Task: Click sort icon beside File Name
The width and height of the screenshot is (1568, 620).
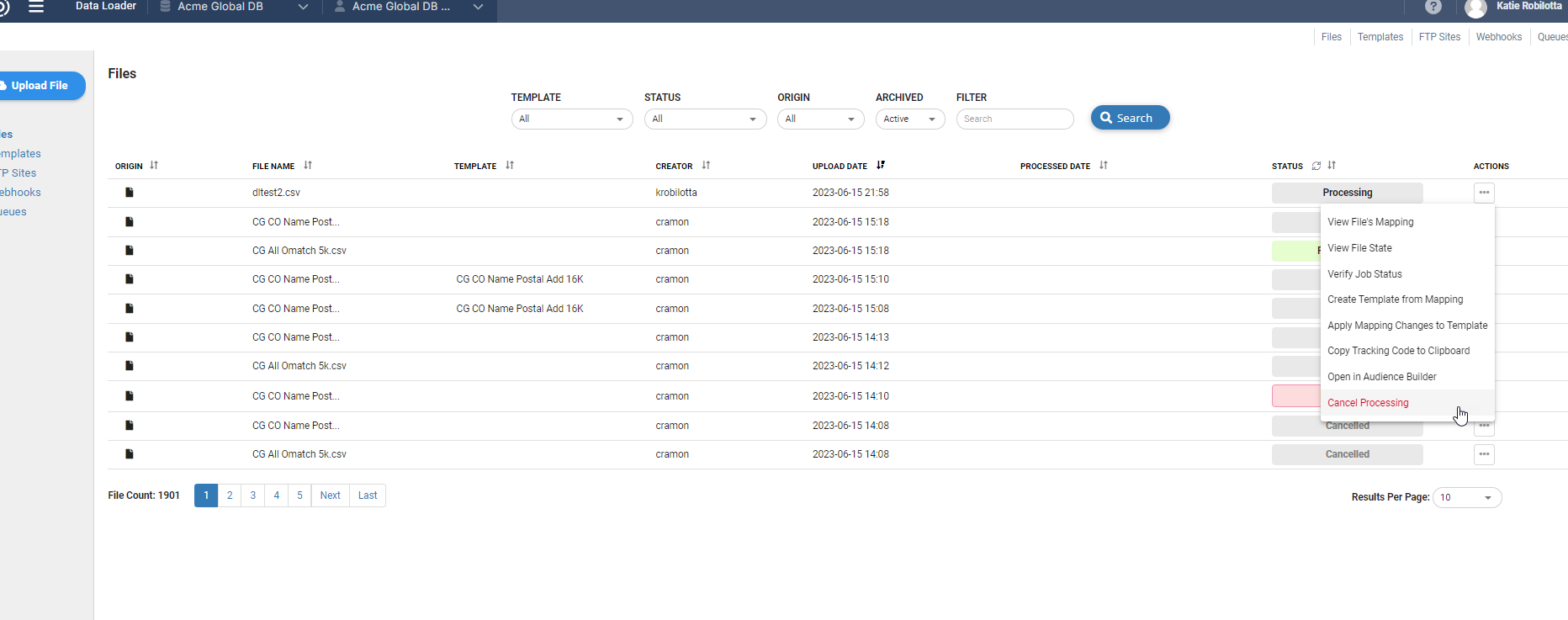Action: point(308,166)
